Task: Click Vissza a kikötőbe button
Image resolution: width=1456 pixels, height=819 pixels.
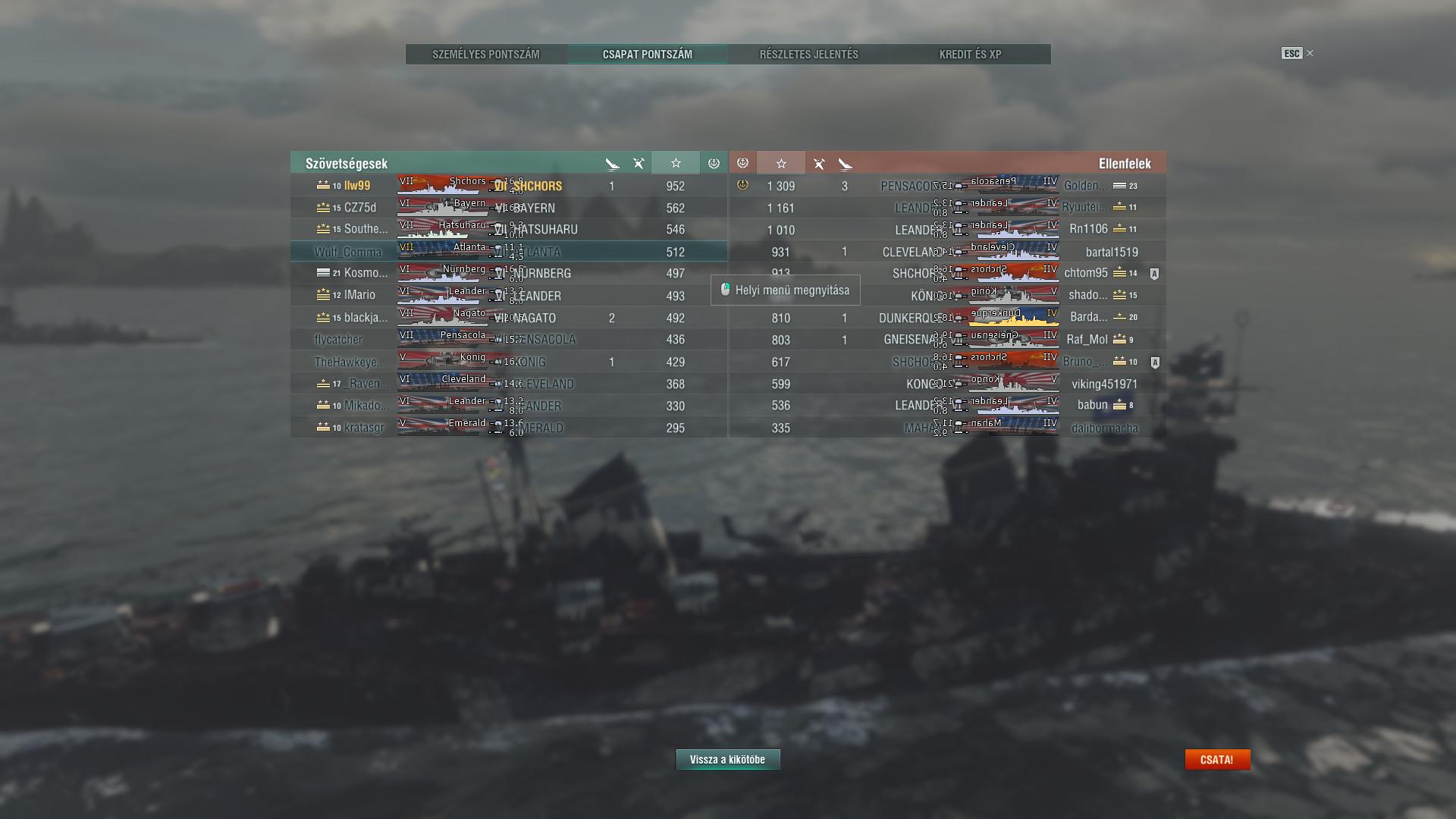Action: [x=728, y=759]
